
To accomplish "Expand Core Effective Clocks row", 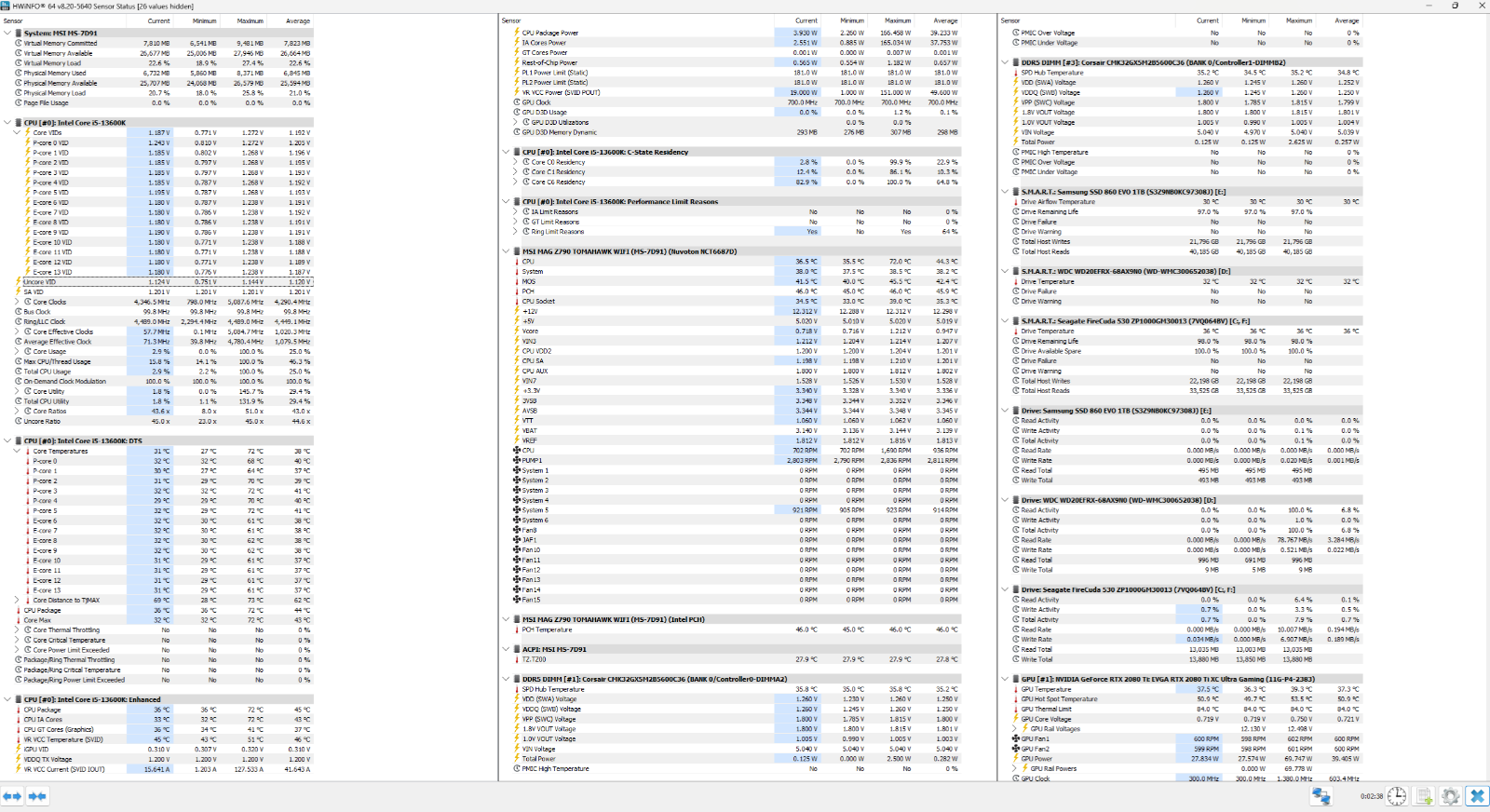I will point(17,332).
